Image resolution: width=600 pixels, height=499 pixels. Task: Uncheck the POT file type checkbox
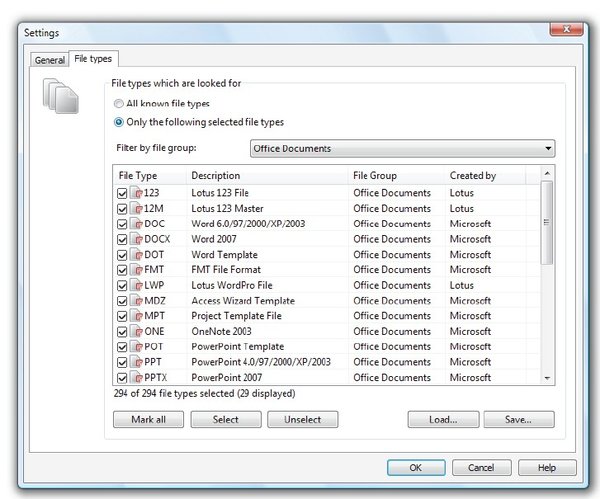(122, 347)
